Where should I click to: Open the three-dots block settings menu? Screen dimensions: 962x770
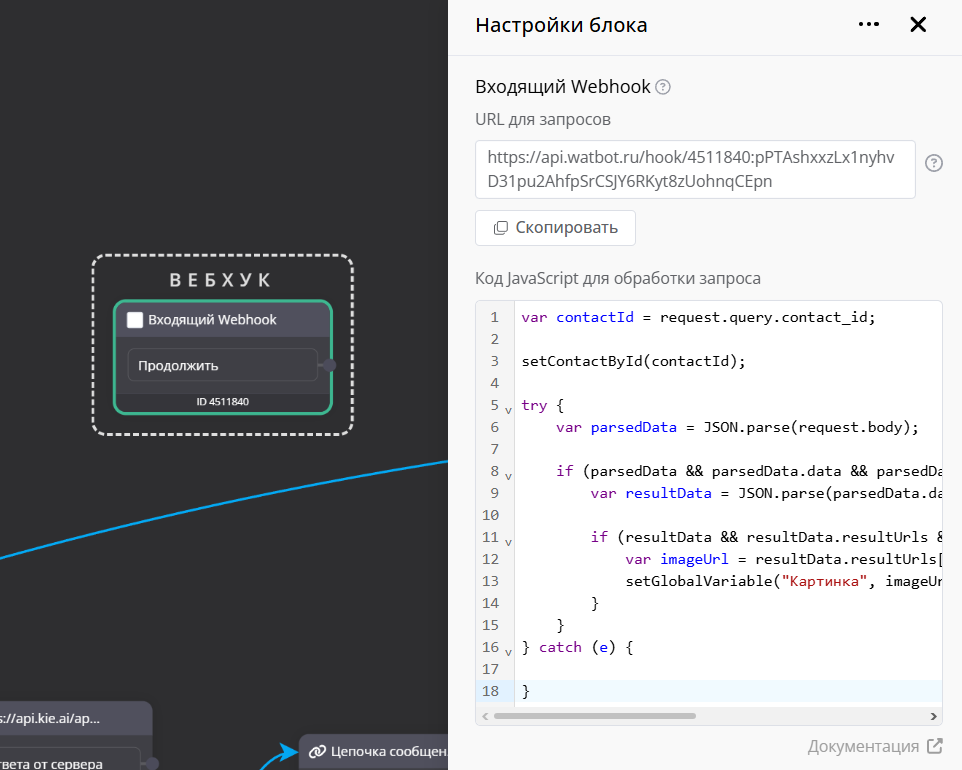point(868,25)
